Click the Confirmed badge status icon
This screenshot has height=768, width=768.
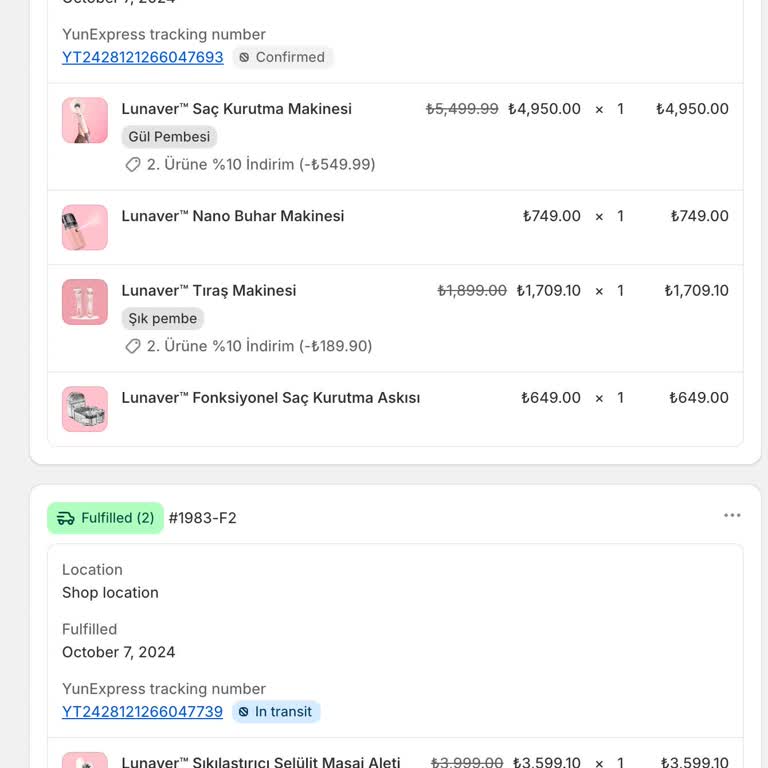pos(244,58)
